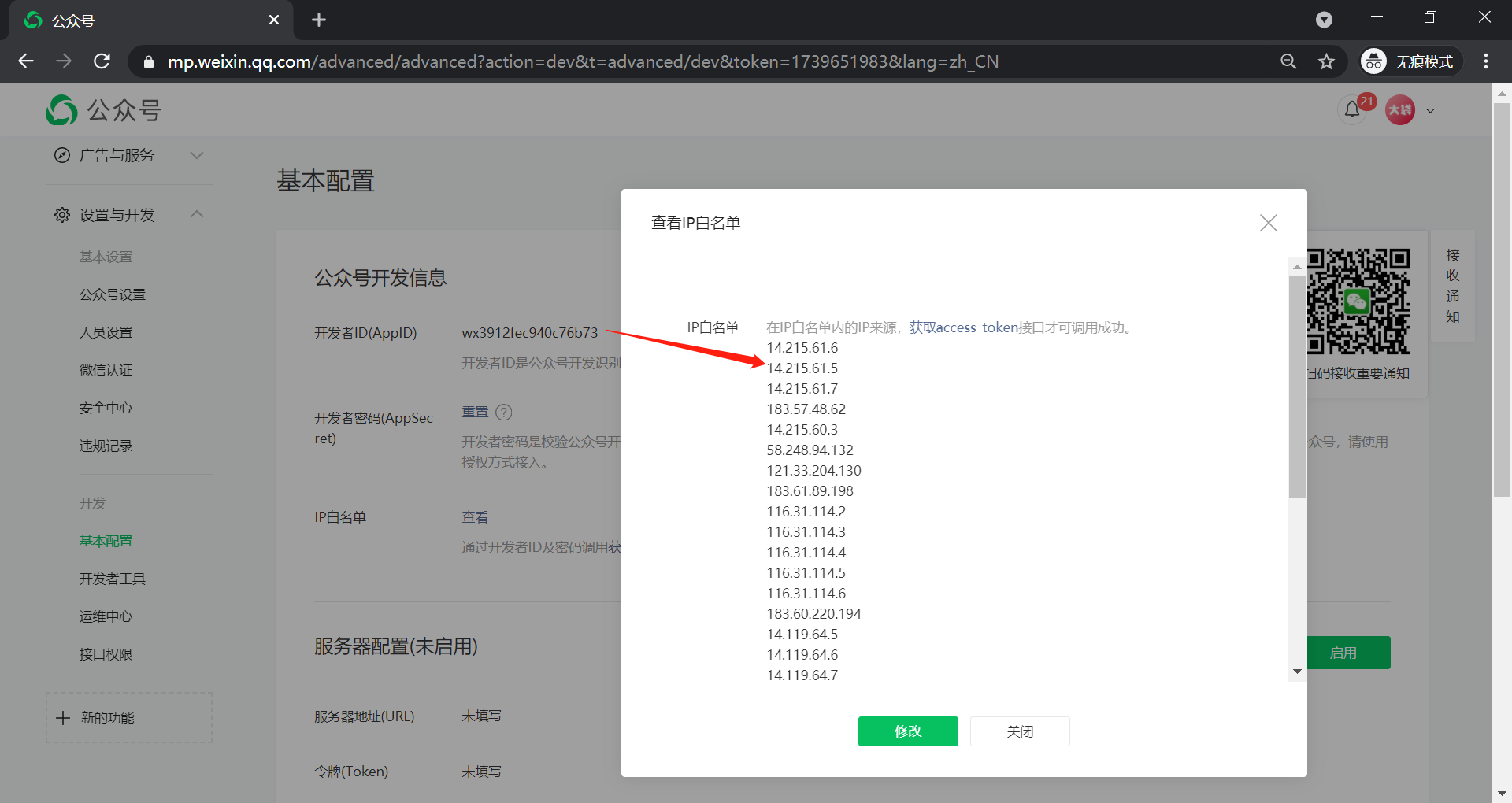Close the 公众号 browser tab
1512x803 pixels.
coord(274,20)
